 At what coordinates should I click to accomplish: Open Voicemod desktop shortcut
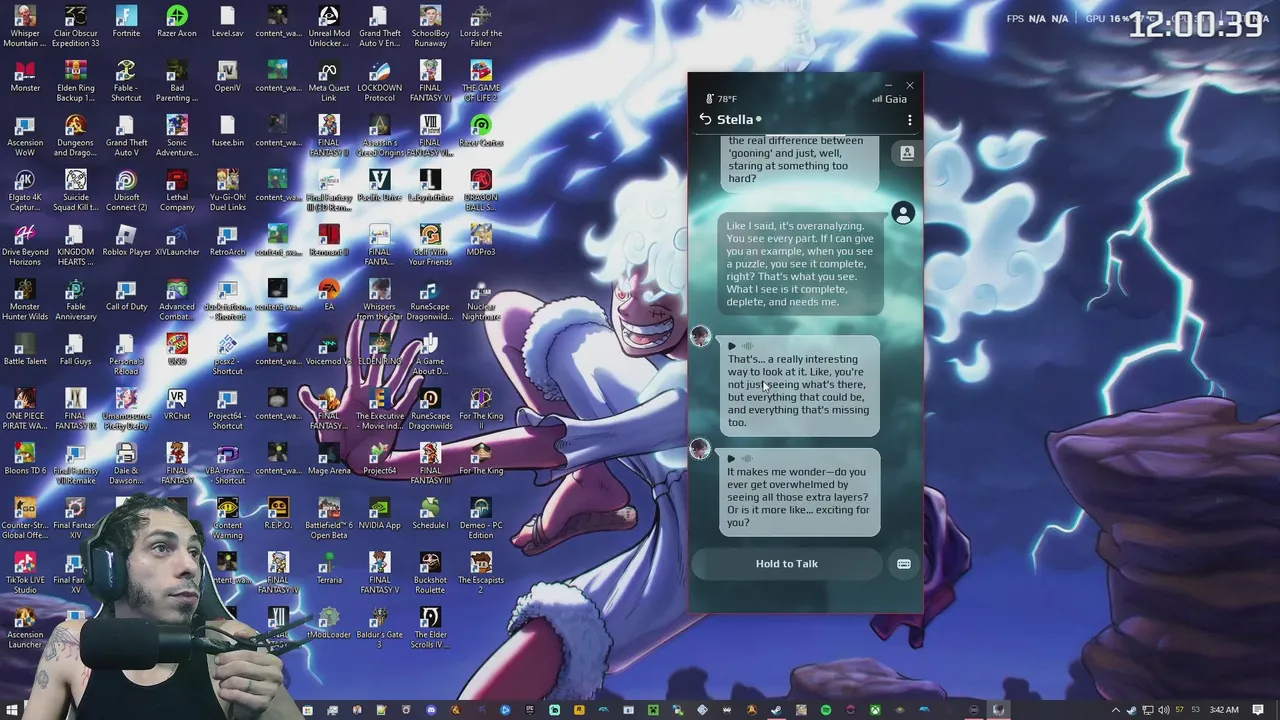[329, 350]
